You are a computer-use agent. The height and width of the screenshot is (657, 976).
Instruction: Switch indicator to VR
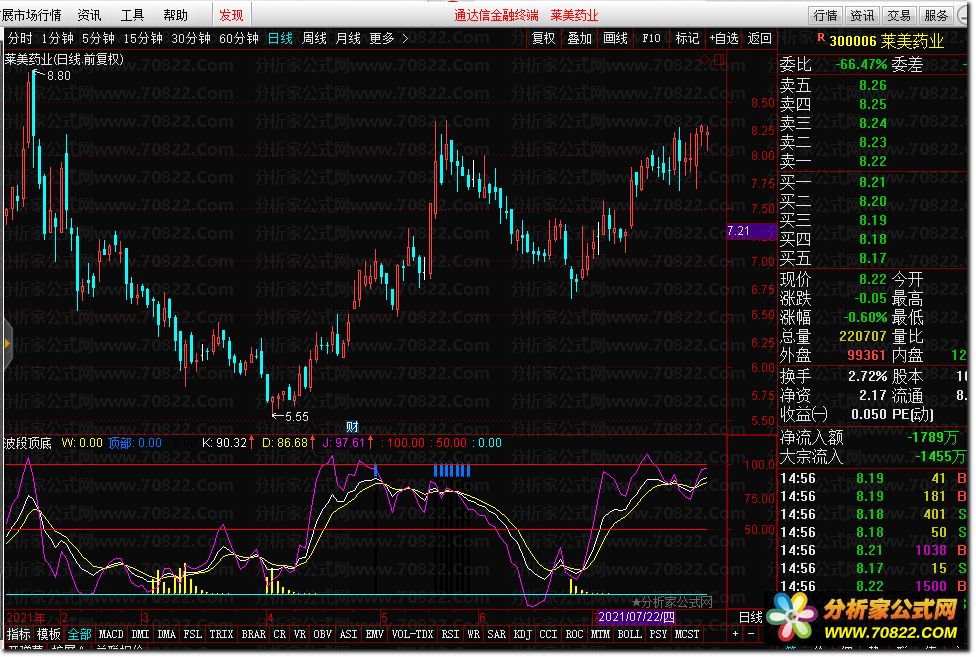299,634
